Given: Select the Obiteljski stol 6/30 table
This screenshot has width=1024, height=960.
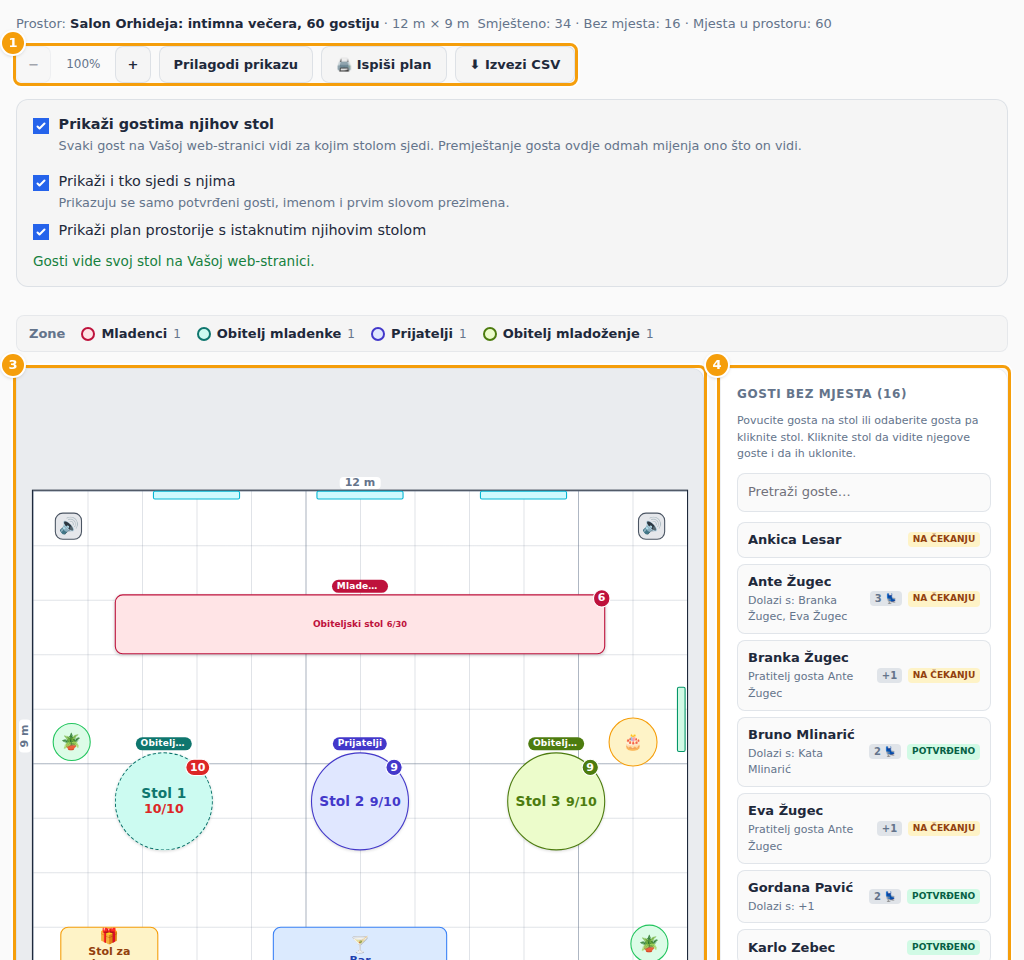Looking at the screenshot, I should click(360, 624).
